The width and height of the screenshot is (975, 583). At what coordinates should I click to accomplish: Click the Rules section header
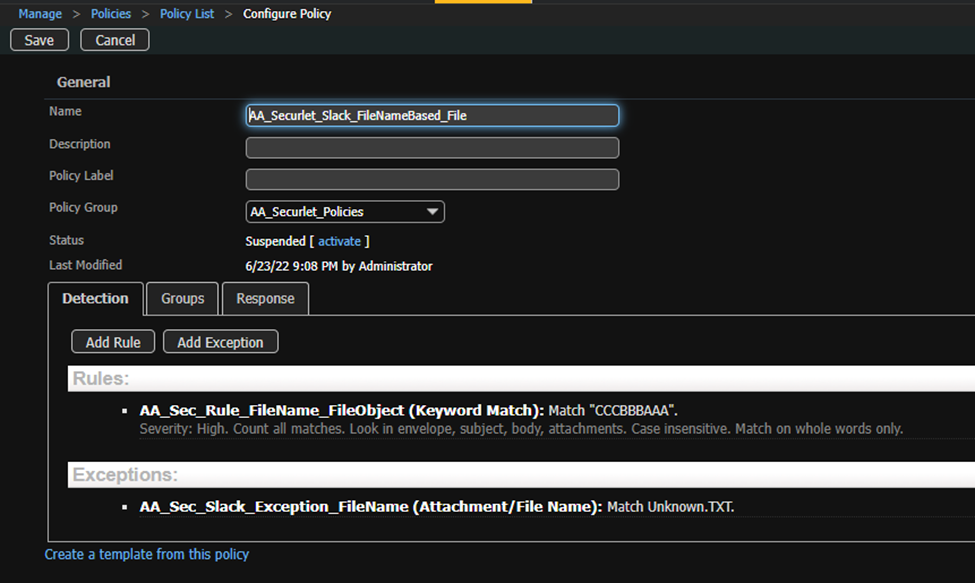tap(100, 379)
